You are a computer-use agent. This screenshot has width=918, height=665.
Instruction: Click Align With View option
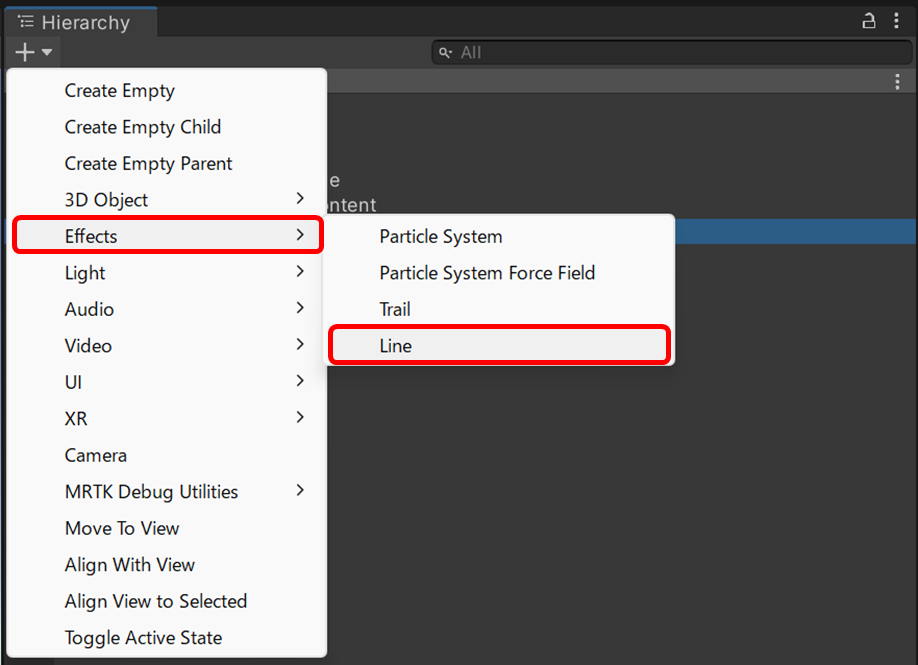tap(129, 564)
